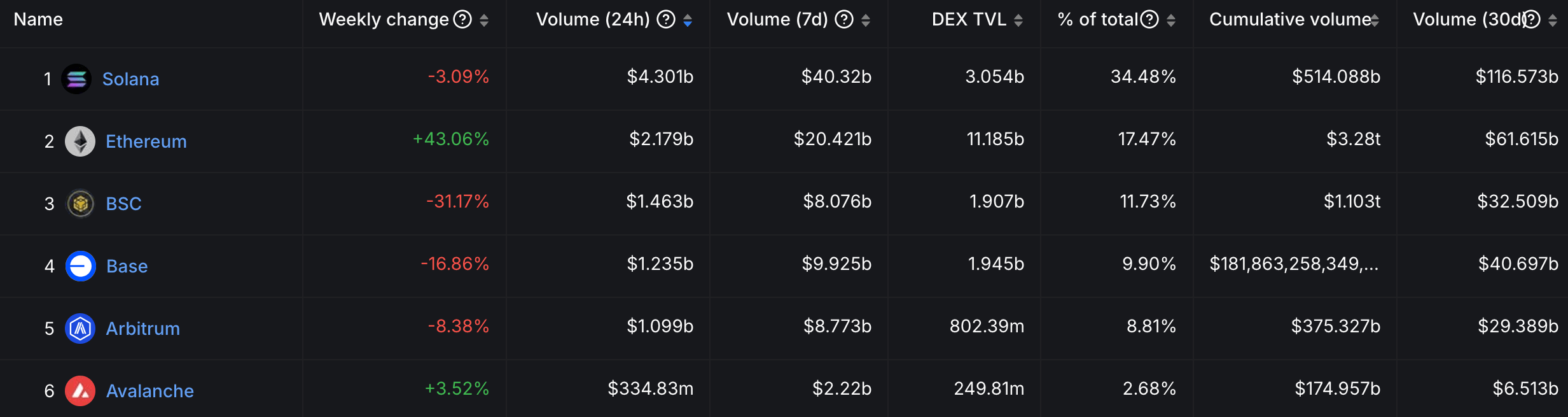Viewport: 1568px width, 417px height.
Task: Click the BSC chain logo icon
Action: (x=80, y=204)
